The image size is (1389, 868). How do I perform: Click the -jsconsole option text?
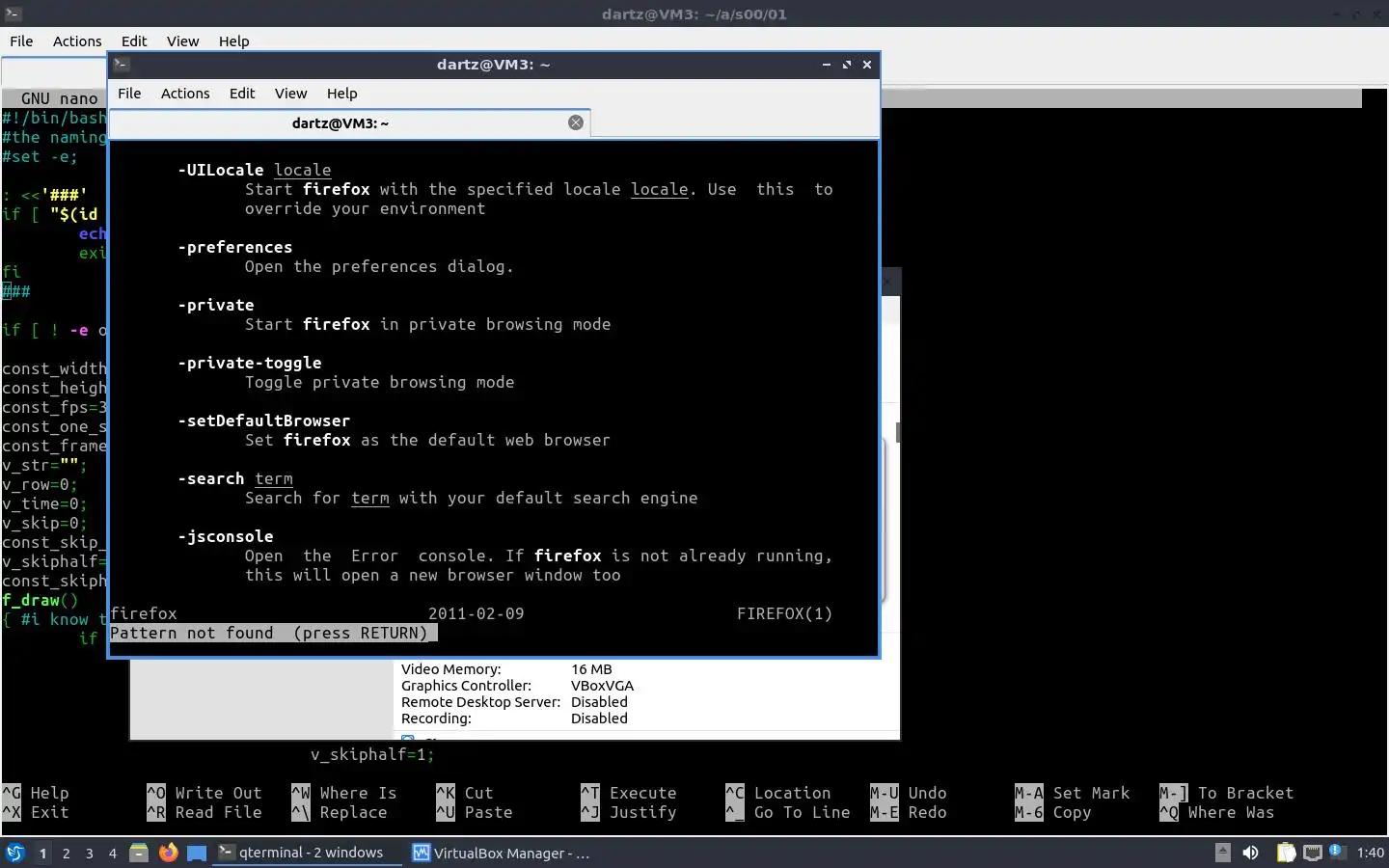[225, 536]
